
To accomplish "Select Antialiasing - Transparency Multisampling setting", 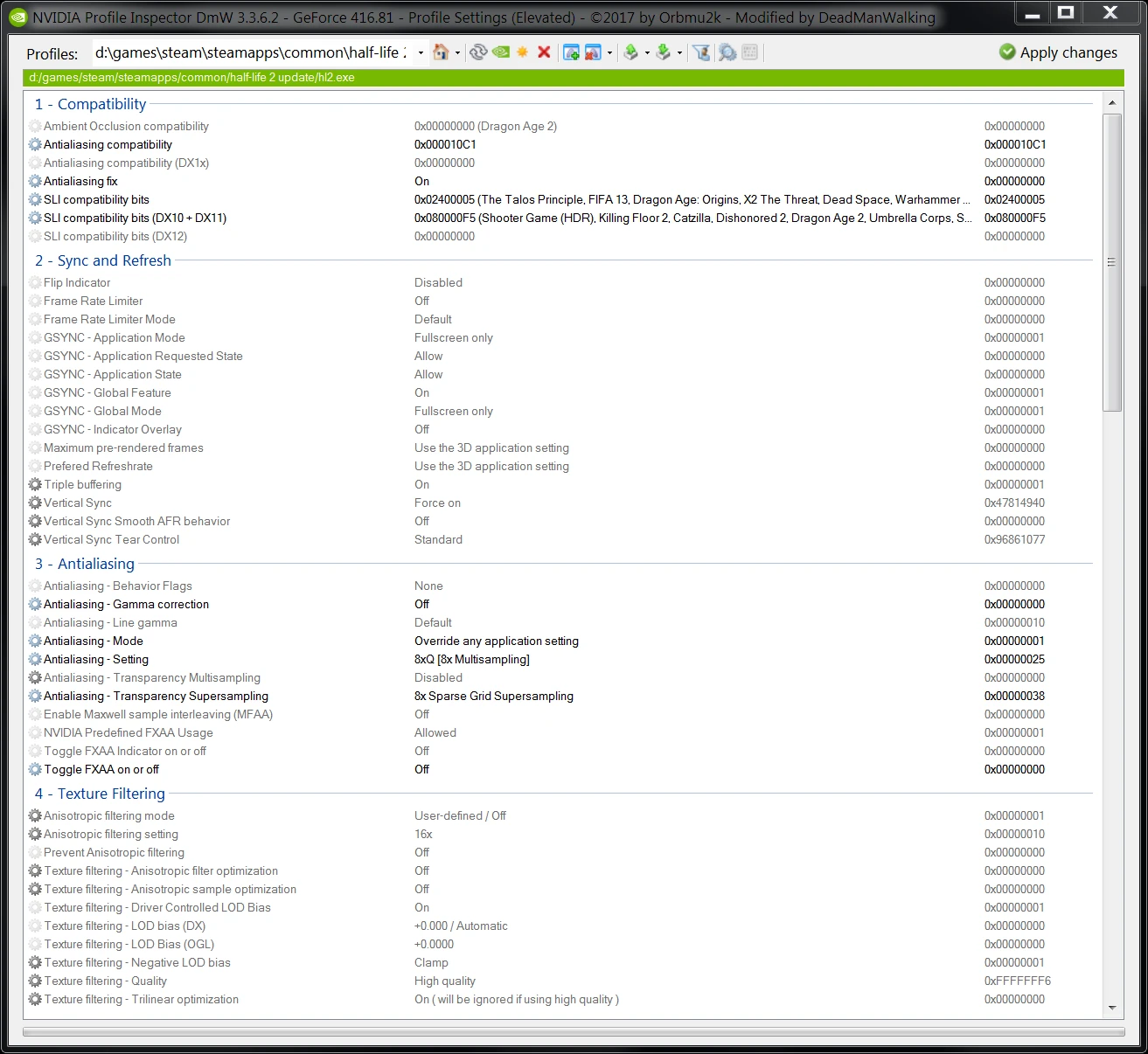I will [x=152, y=677].
